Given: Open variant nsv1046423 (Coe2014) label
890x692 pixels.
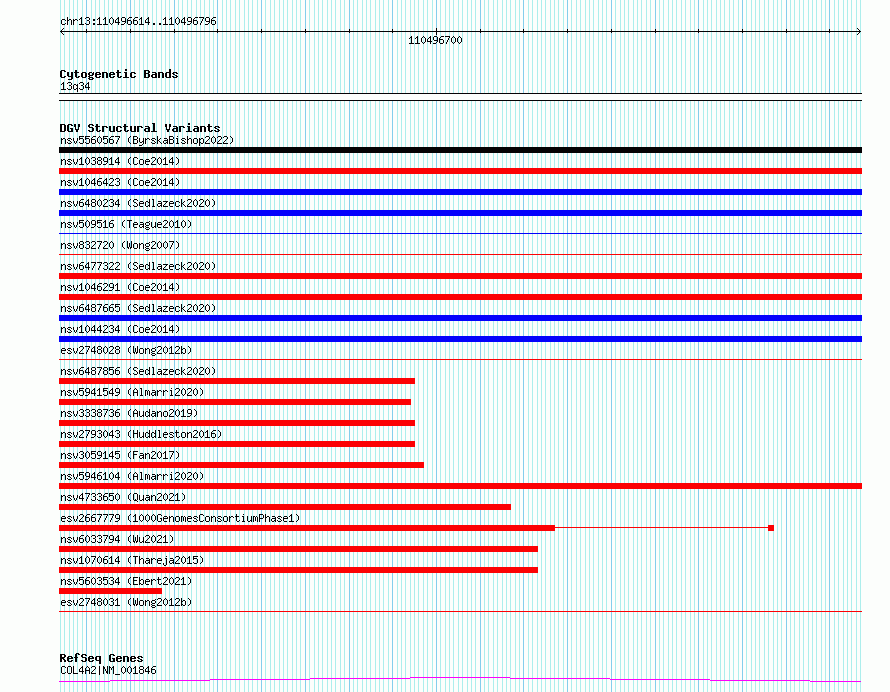Looking at the screenshot, I should tap(120, 182).
